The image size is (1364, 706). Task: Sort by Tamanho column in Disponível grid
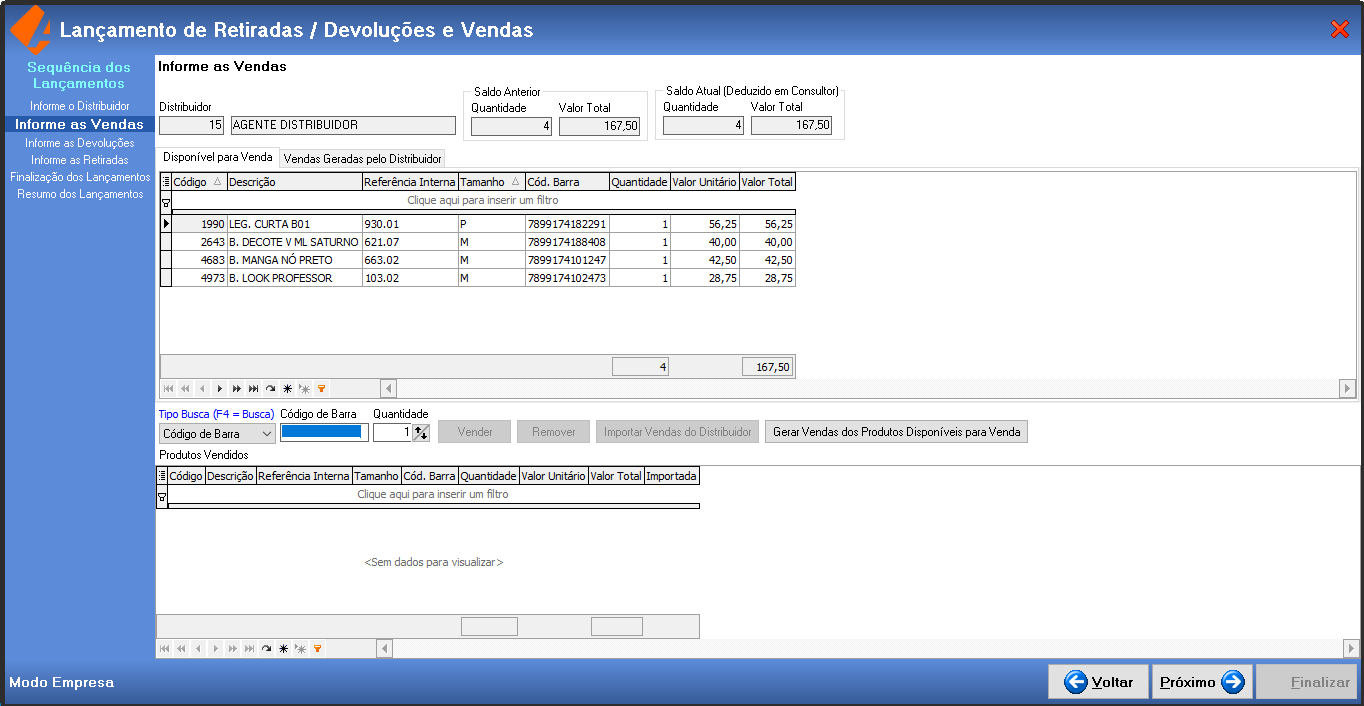click(x=492, y=182)
